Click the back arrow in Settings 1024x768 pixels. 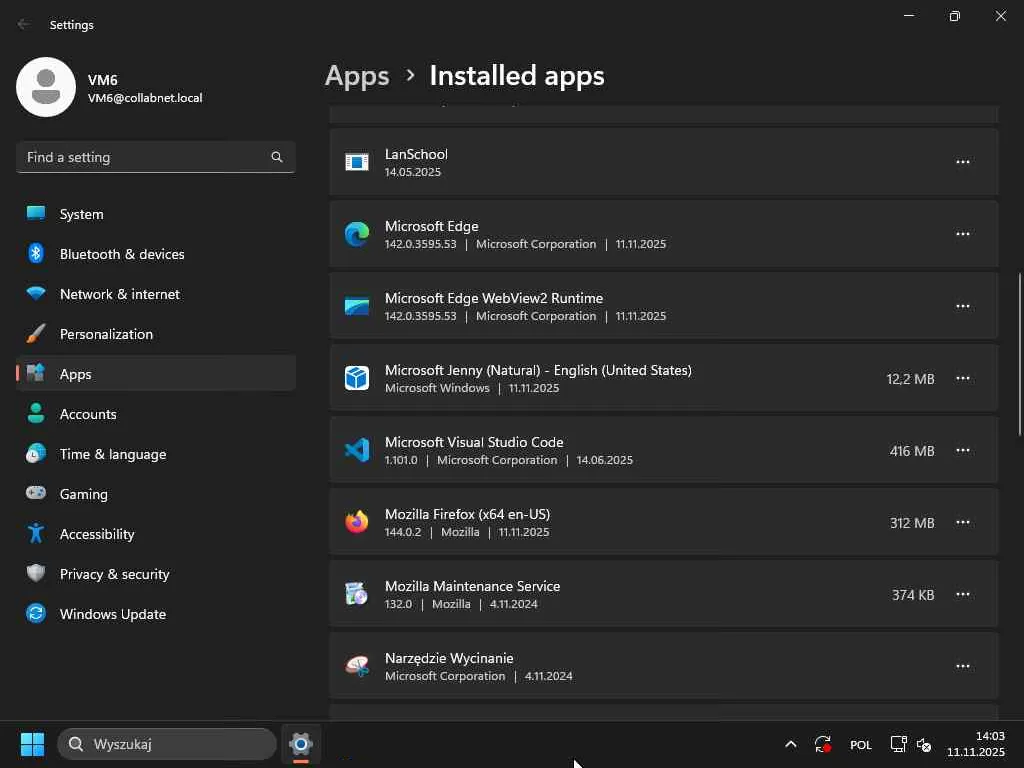coord(24,24)
